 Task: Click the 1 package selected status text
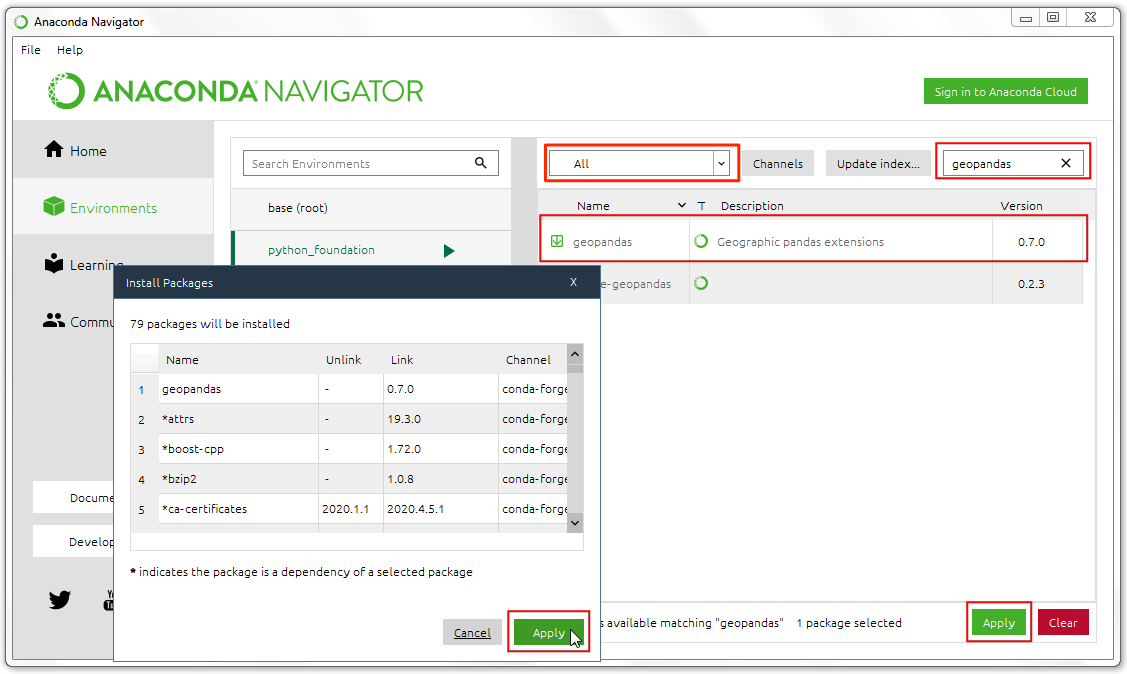click(x=849, y=622)
